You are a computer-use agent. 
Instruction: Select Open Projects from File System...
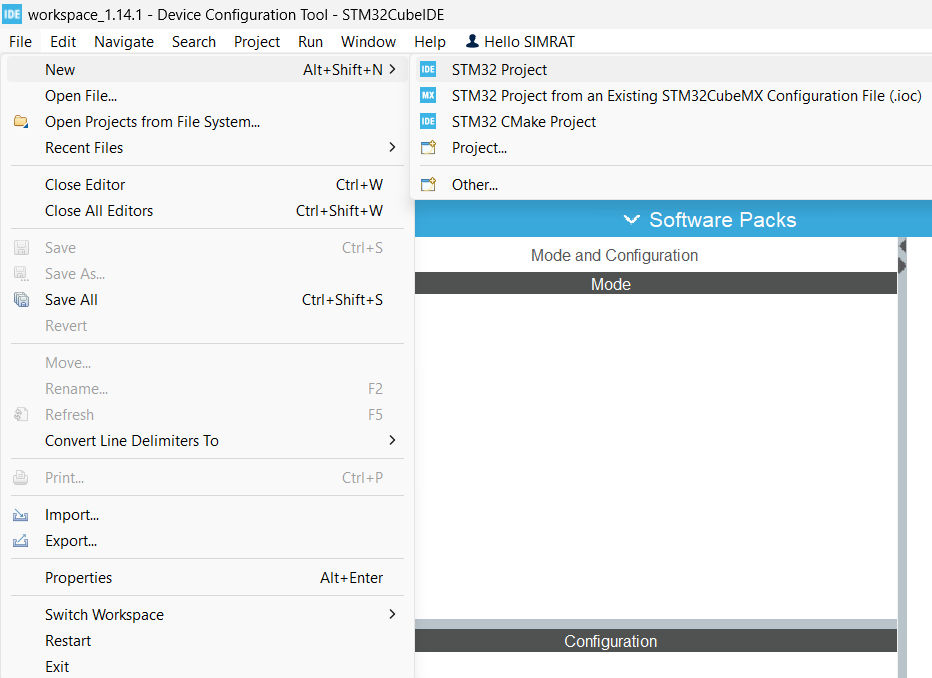207,122
